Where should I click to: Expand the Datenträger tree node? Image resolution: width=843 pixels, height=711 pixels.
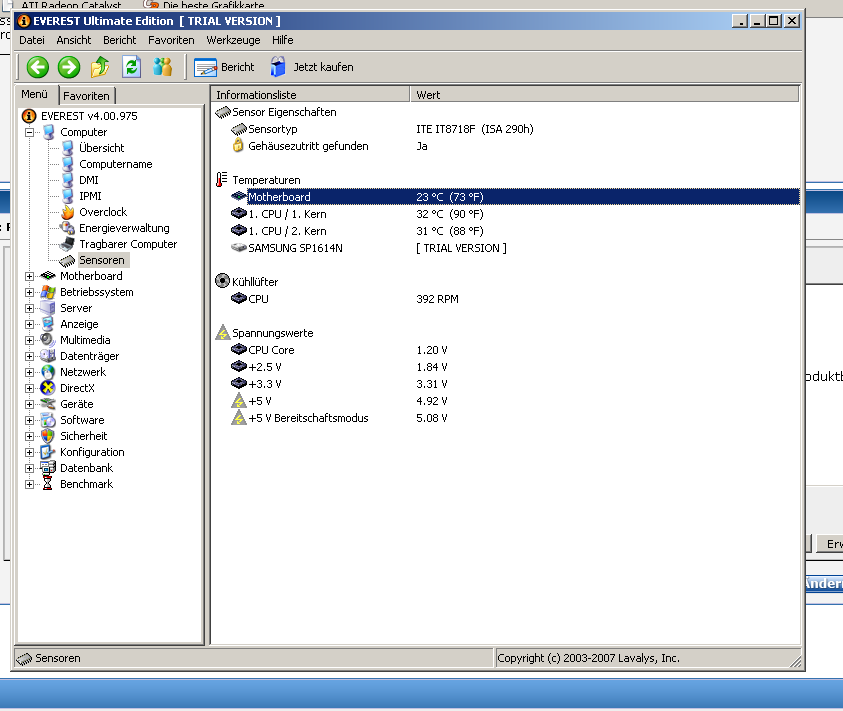[x=30, y=357]
